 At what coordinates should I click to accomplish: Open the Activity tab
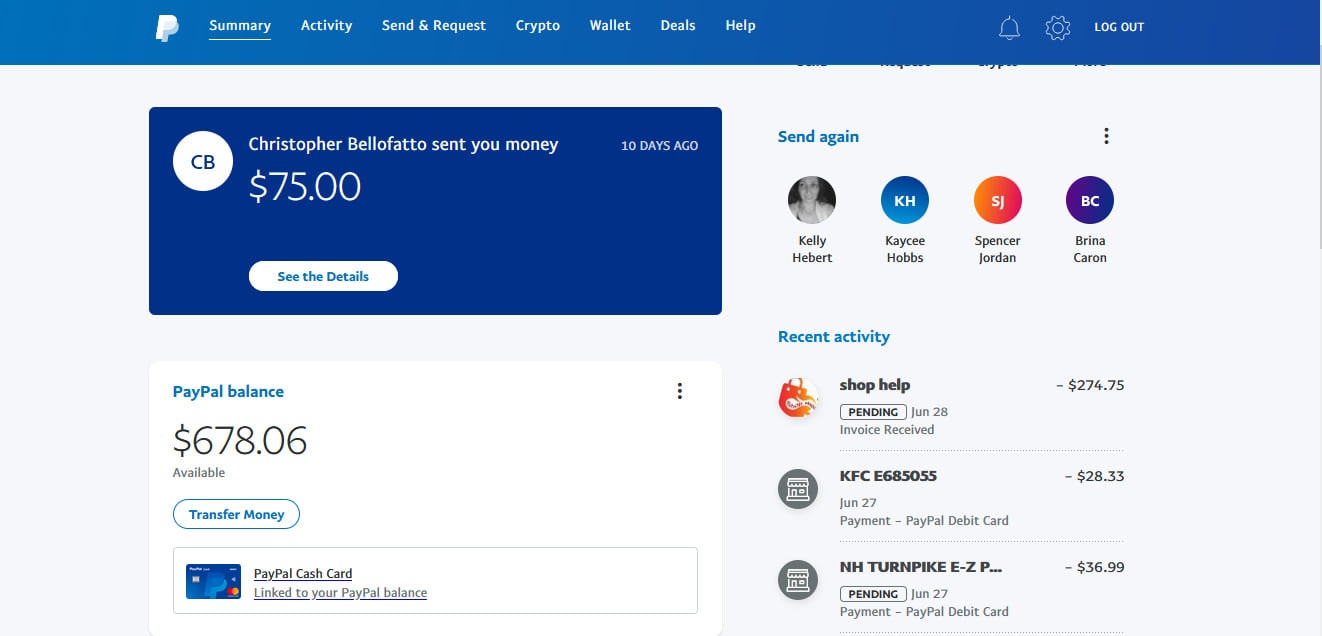click(x=327, y=25)
